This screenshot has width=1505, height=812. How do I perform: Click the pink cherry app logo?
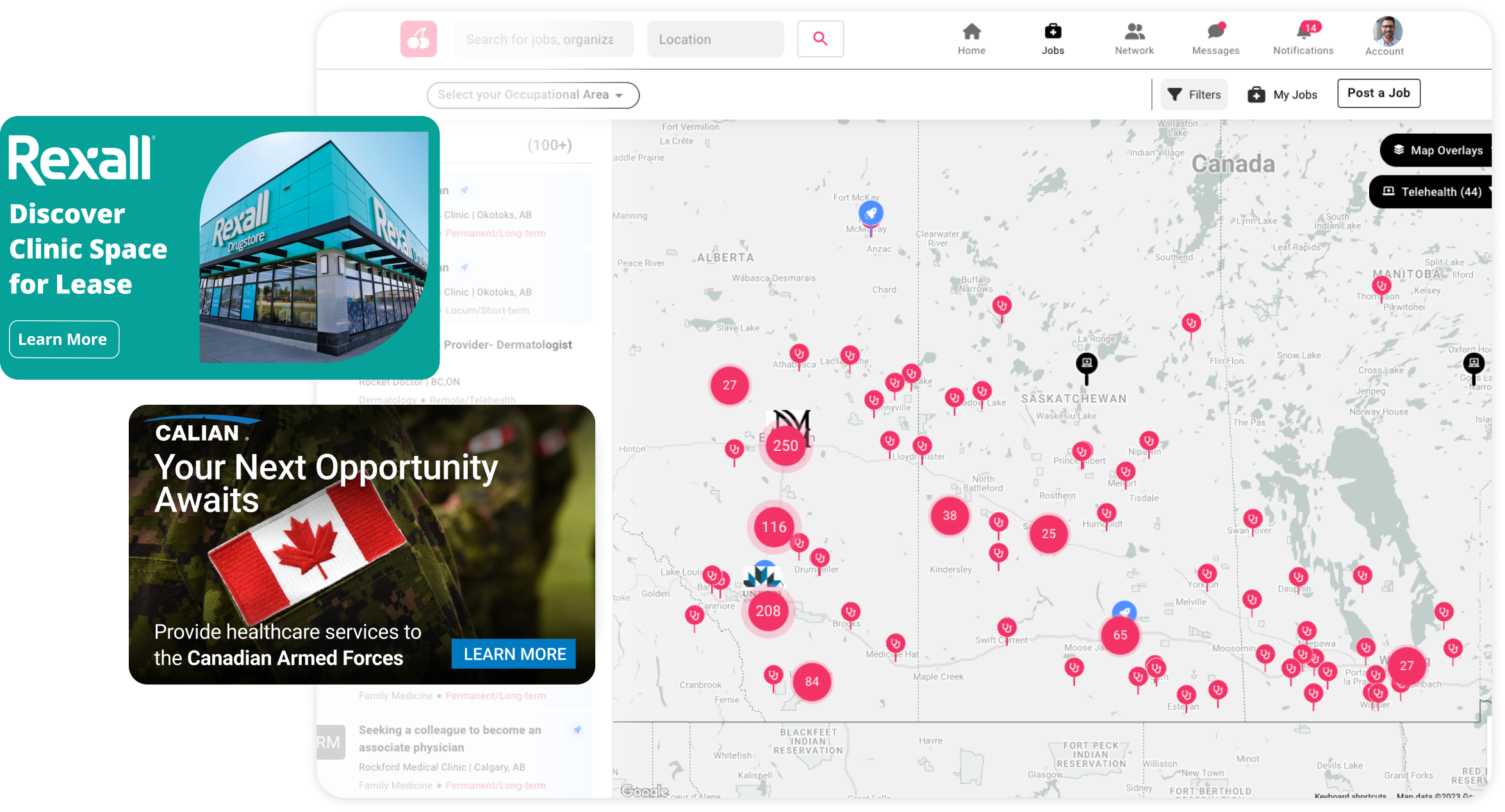(x=418, y=39)
